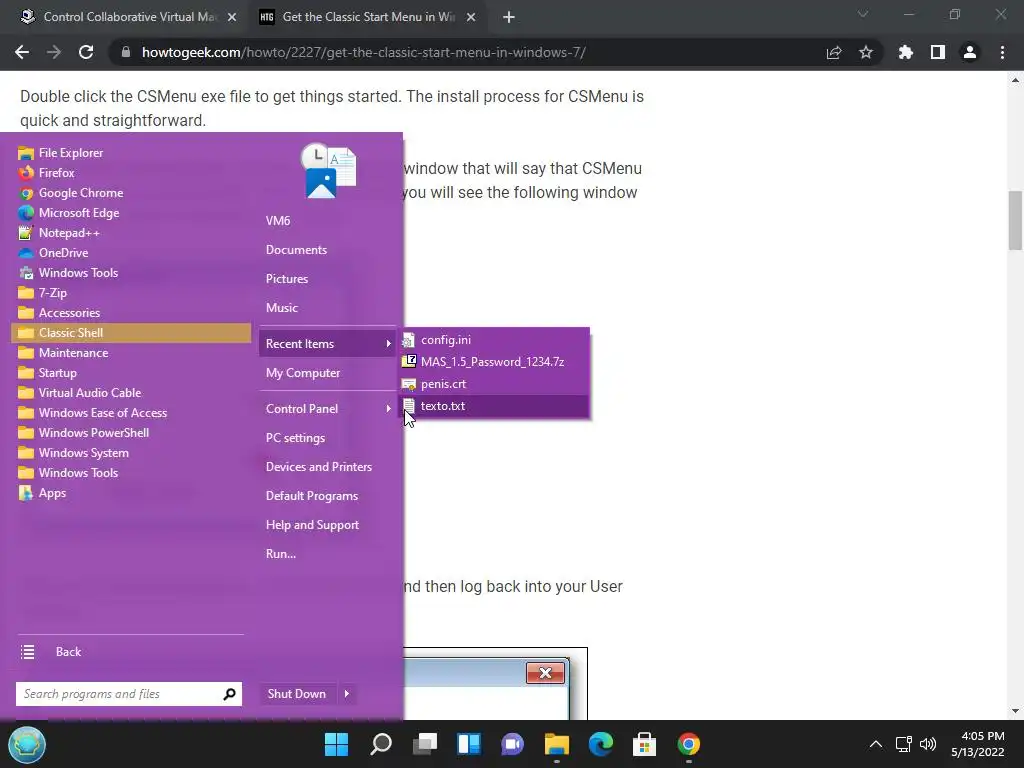Open the volume tray icon
This screenshot has width=1024, height=768.
point(928,744)
